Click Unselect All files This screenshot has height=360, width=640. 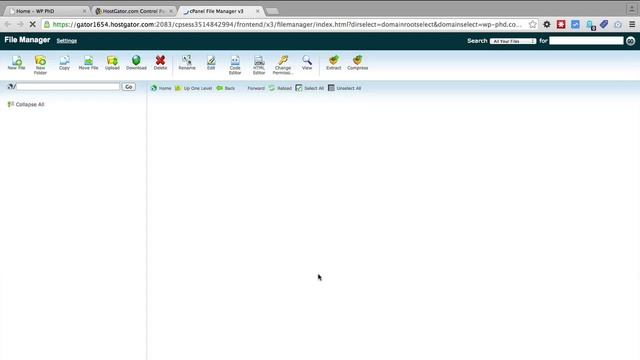click(345, 88)
